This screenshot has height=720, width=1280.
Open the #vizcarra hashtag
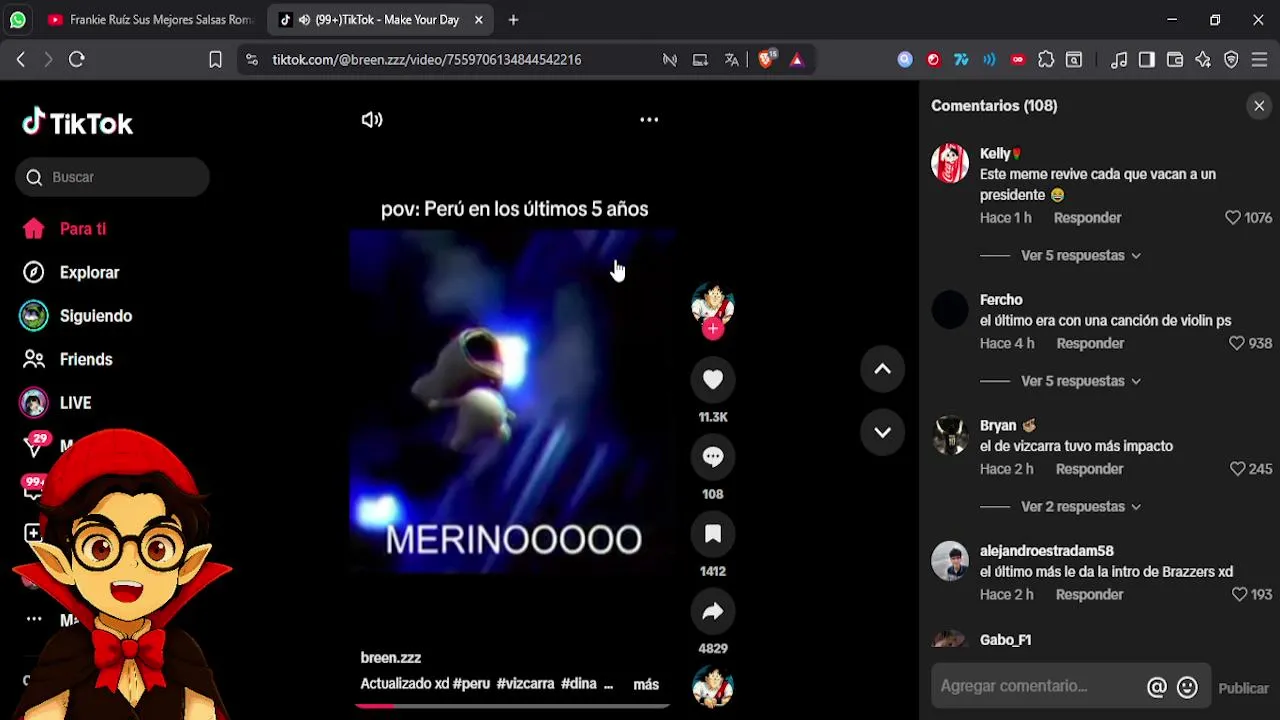pos(525,684)
